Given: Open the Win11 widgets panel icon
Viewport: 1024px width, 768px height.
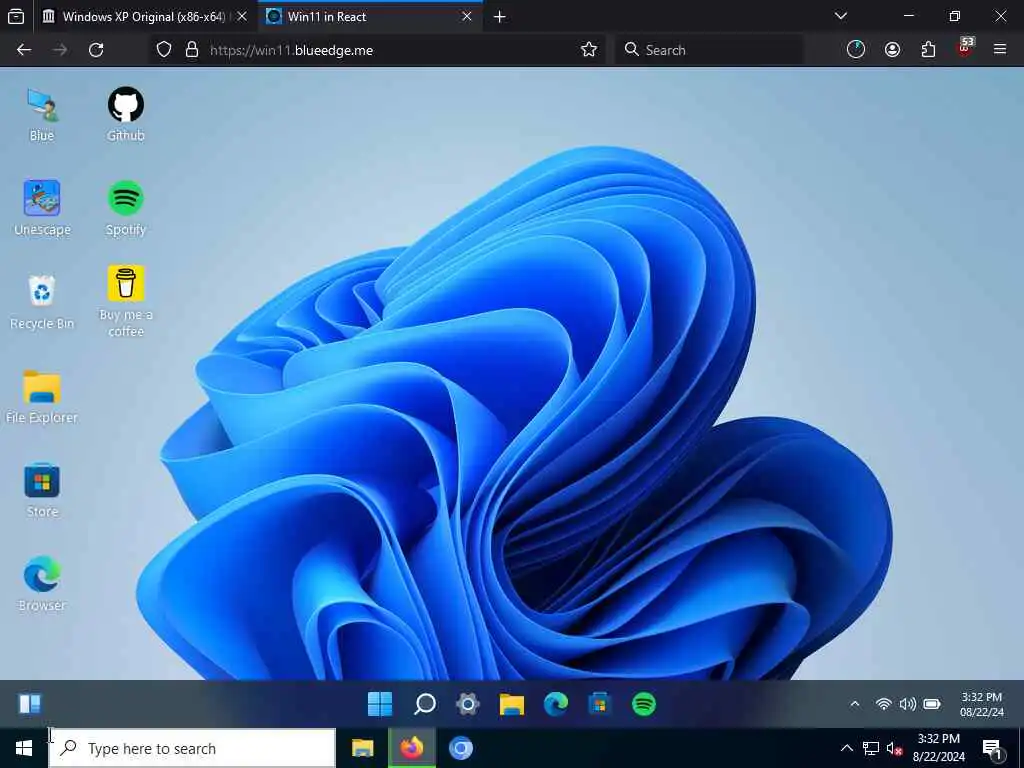Looking at the screenshot, I should 29,704.
